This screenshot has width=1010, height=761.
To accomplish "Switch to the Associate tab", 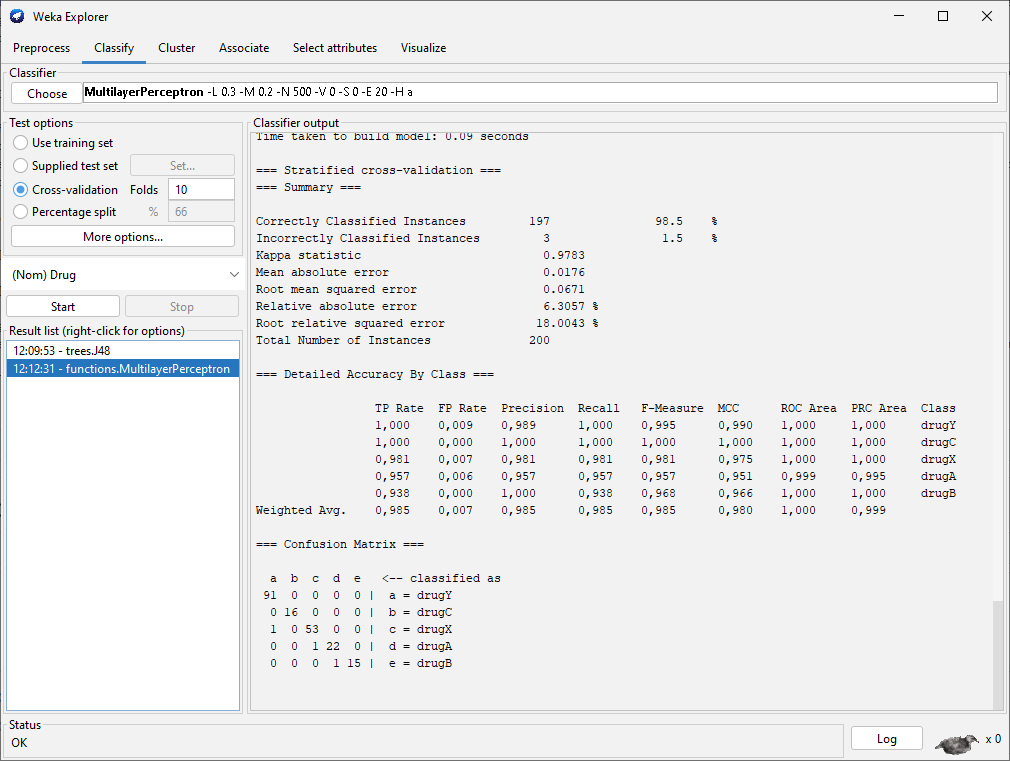I will [x=243, y=48].
